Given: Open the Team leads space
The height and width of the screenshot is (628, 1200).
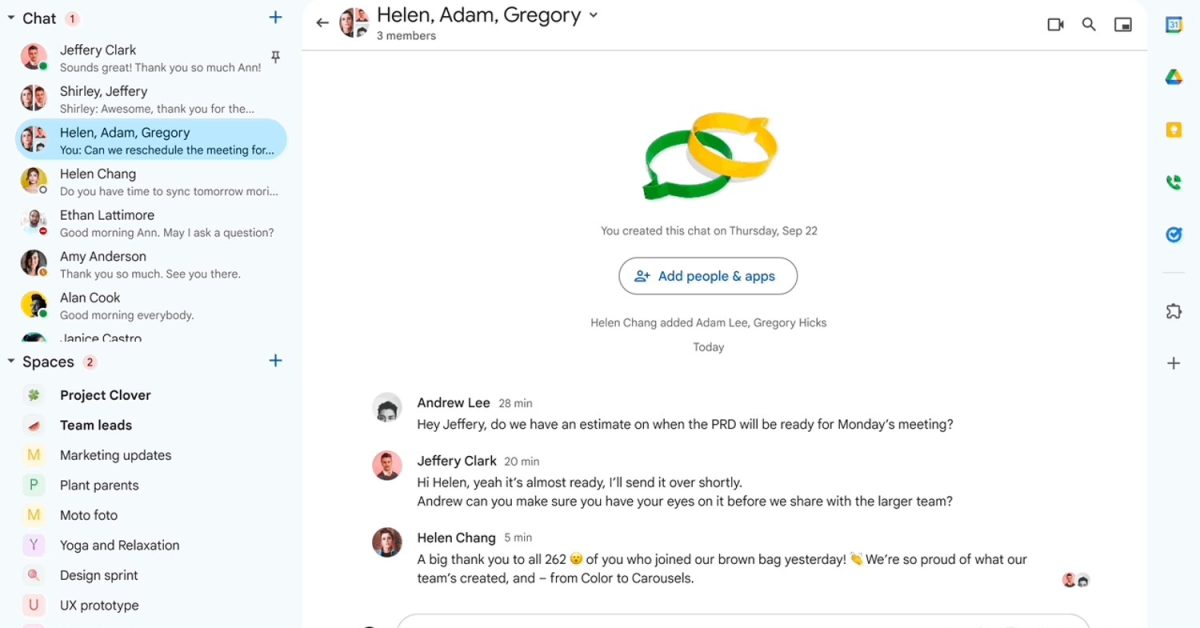Looking at the screenshot, I should point(96,425).
